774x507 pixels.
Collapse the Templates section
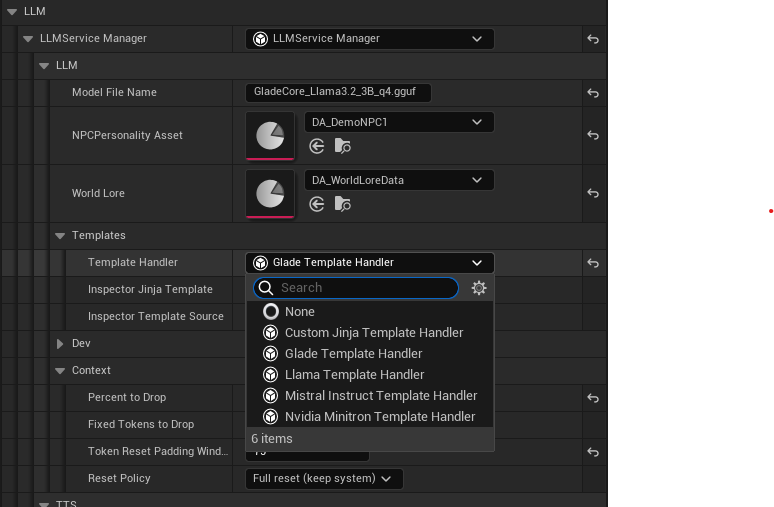pyautogui.click(x=60, y=235)
